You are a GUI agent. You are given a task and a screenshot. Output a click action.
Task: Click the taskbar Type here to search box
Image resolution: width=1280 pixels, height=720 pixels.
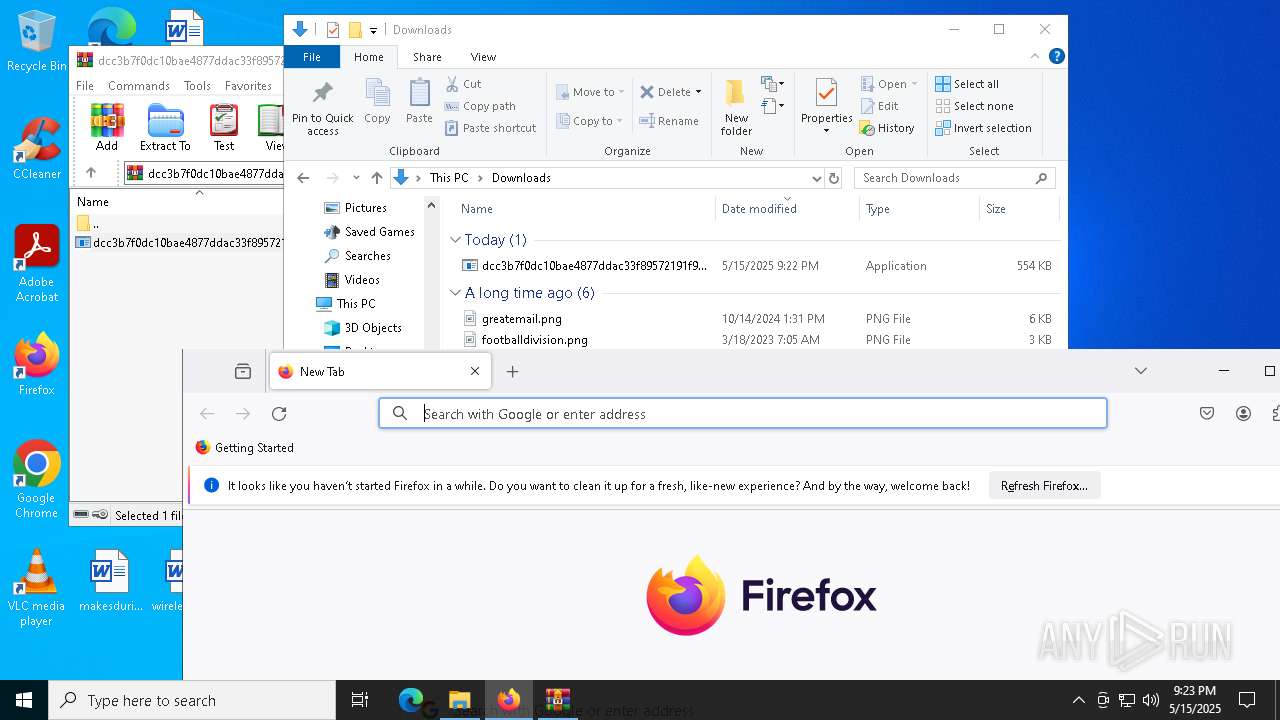192,700
